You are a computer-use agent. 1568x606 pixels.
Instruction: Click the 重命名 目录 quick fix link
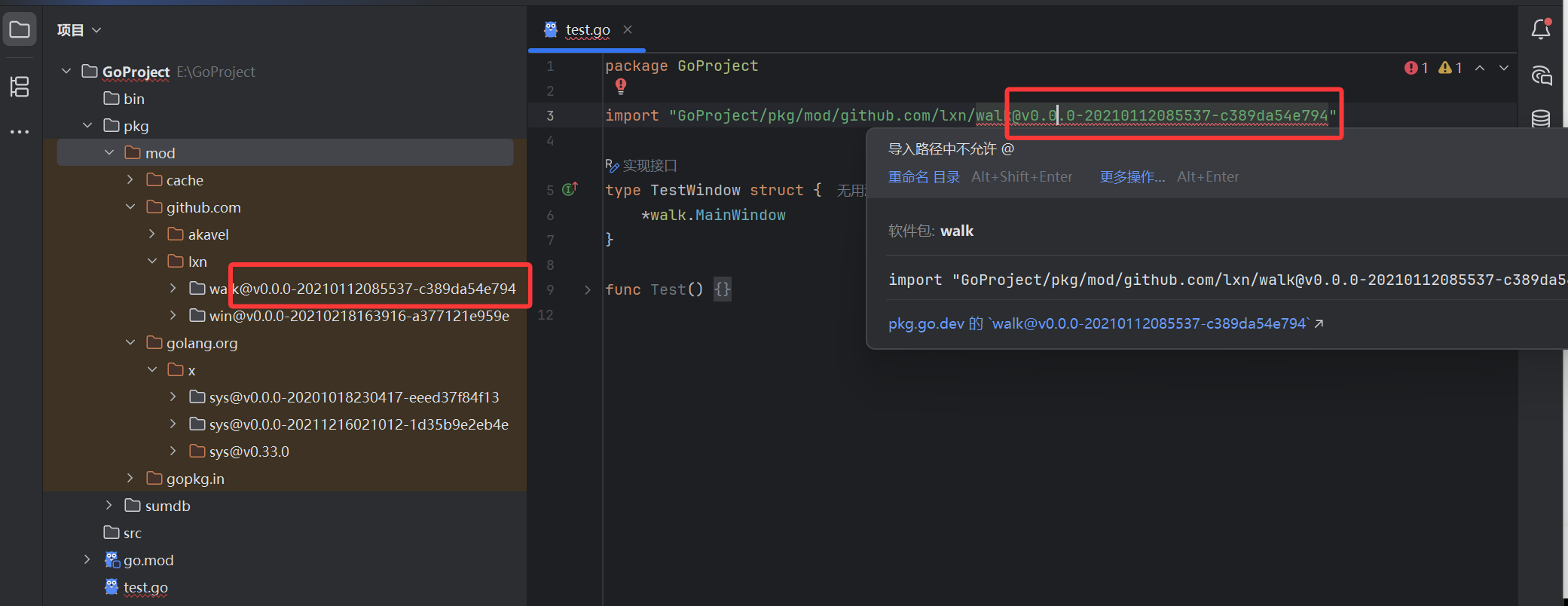(x=924, y=177)
